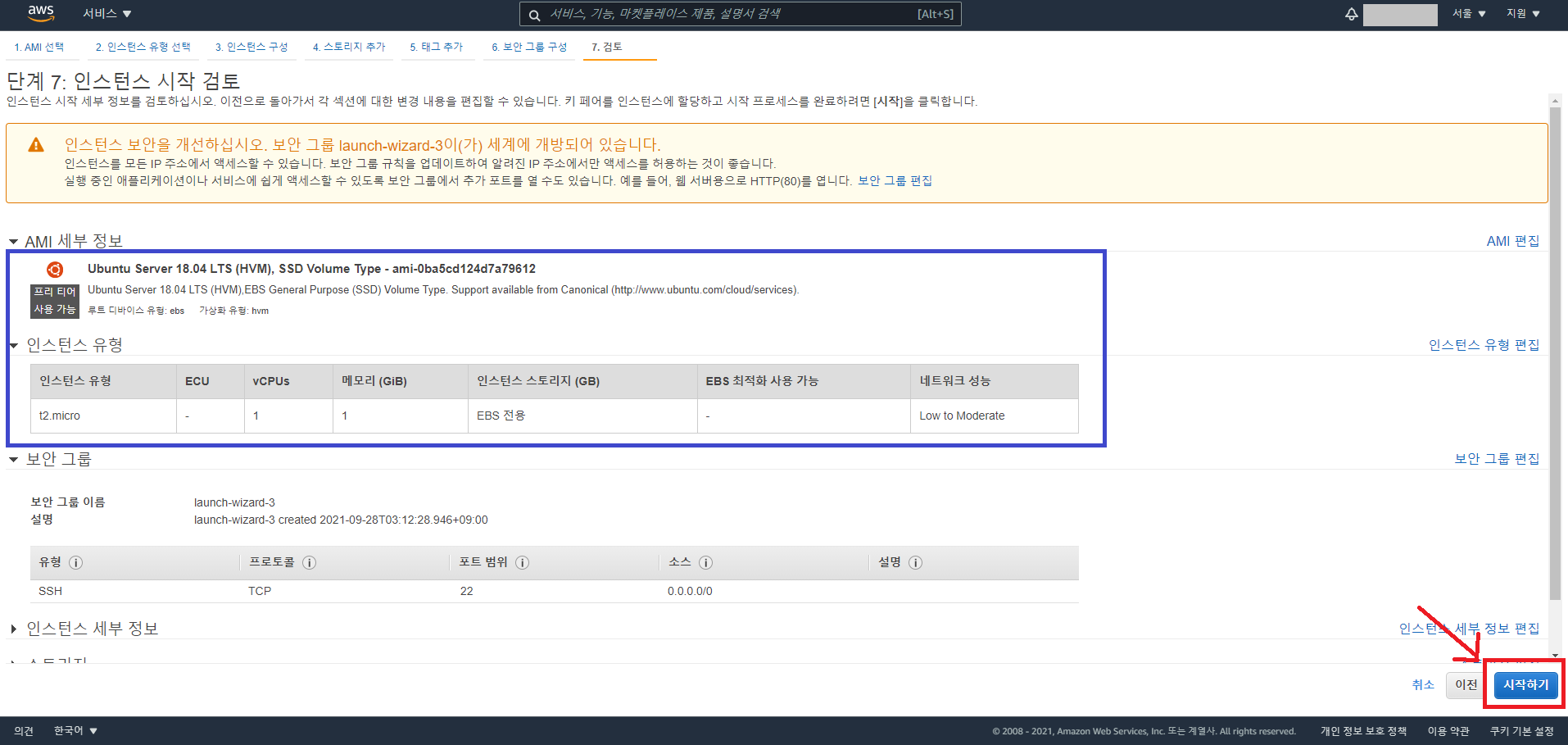Click the 의견 feedback link

24,731
